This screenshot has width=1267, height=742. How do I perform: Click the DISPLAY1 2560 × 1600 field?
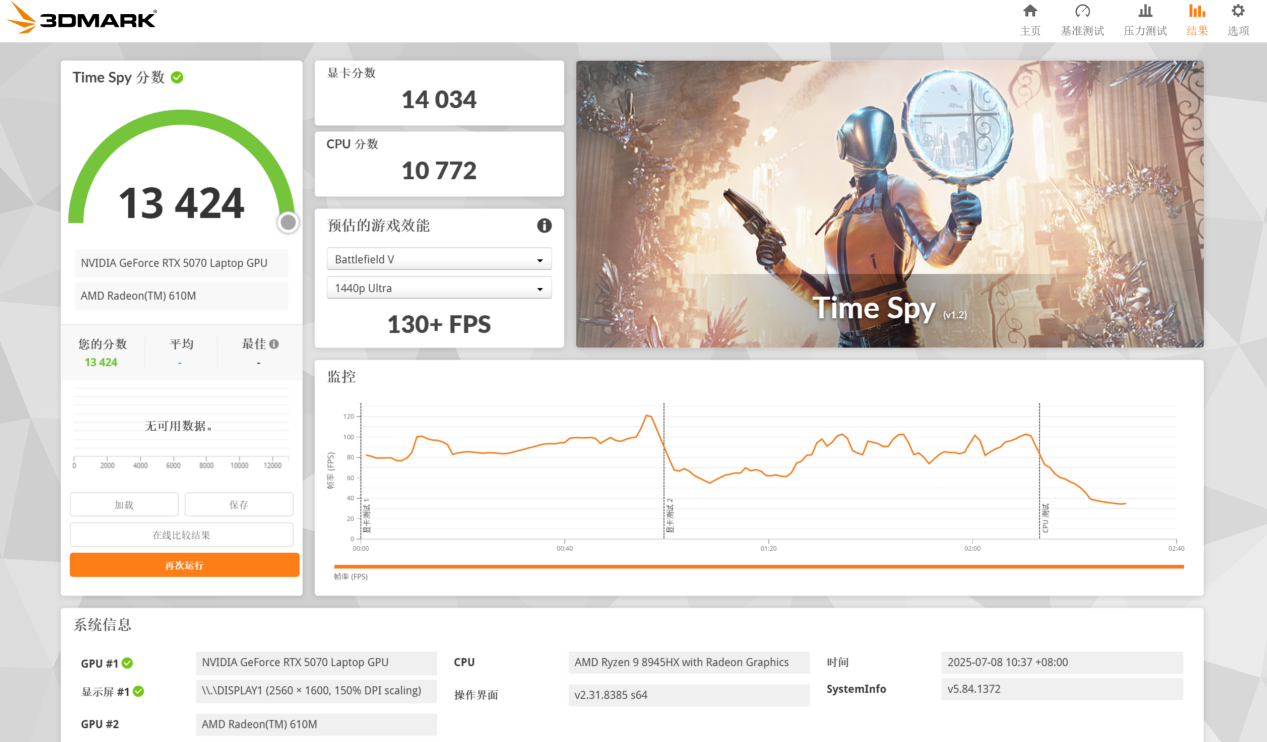coord(316,690)
